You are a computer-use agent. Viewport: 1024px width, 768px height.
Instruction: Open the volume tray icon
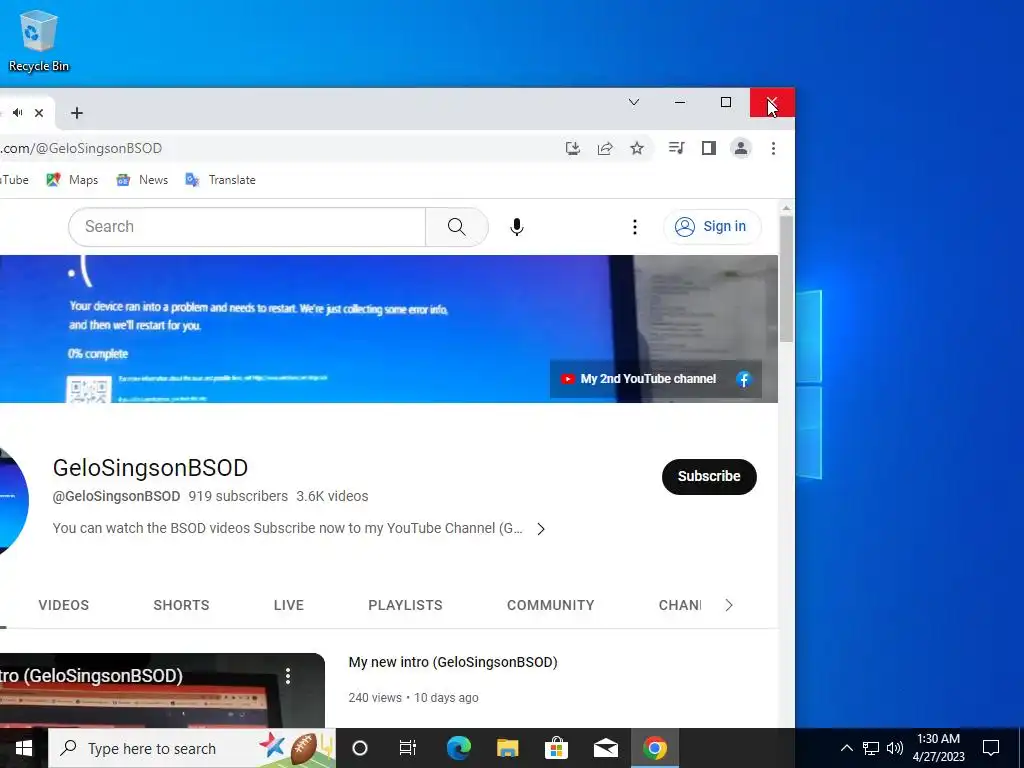895,748
